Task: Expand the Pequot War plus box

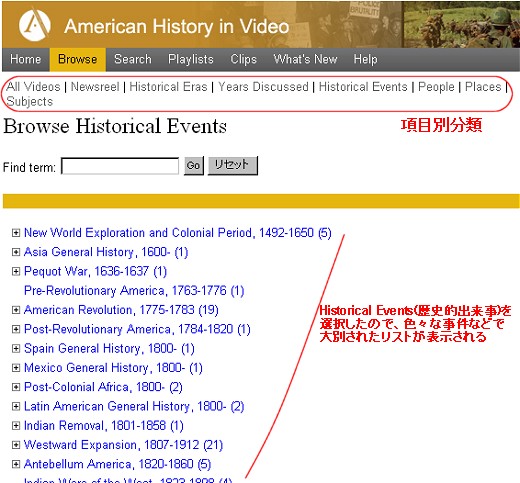Action: [x=16, y=271]
